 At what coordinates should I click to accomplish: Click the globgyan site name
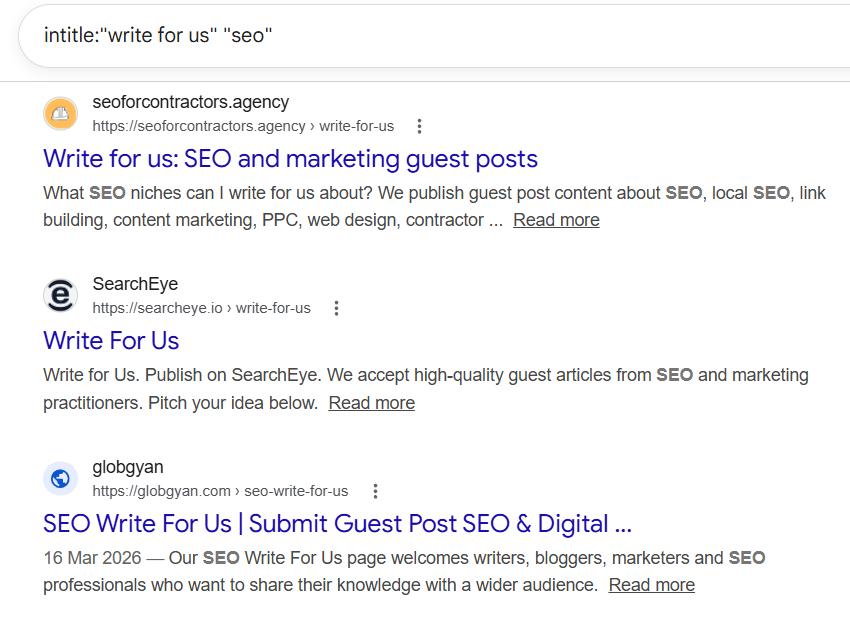point(128,467)
